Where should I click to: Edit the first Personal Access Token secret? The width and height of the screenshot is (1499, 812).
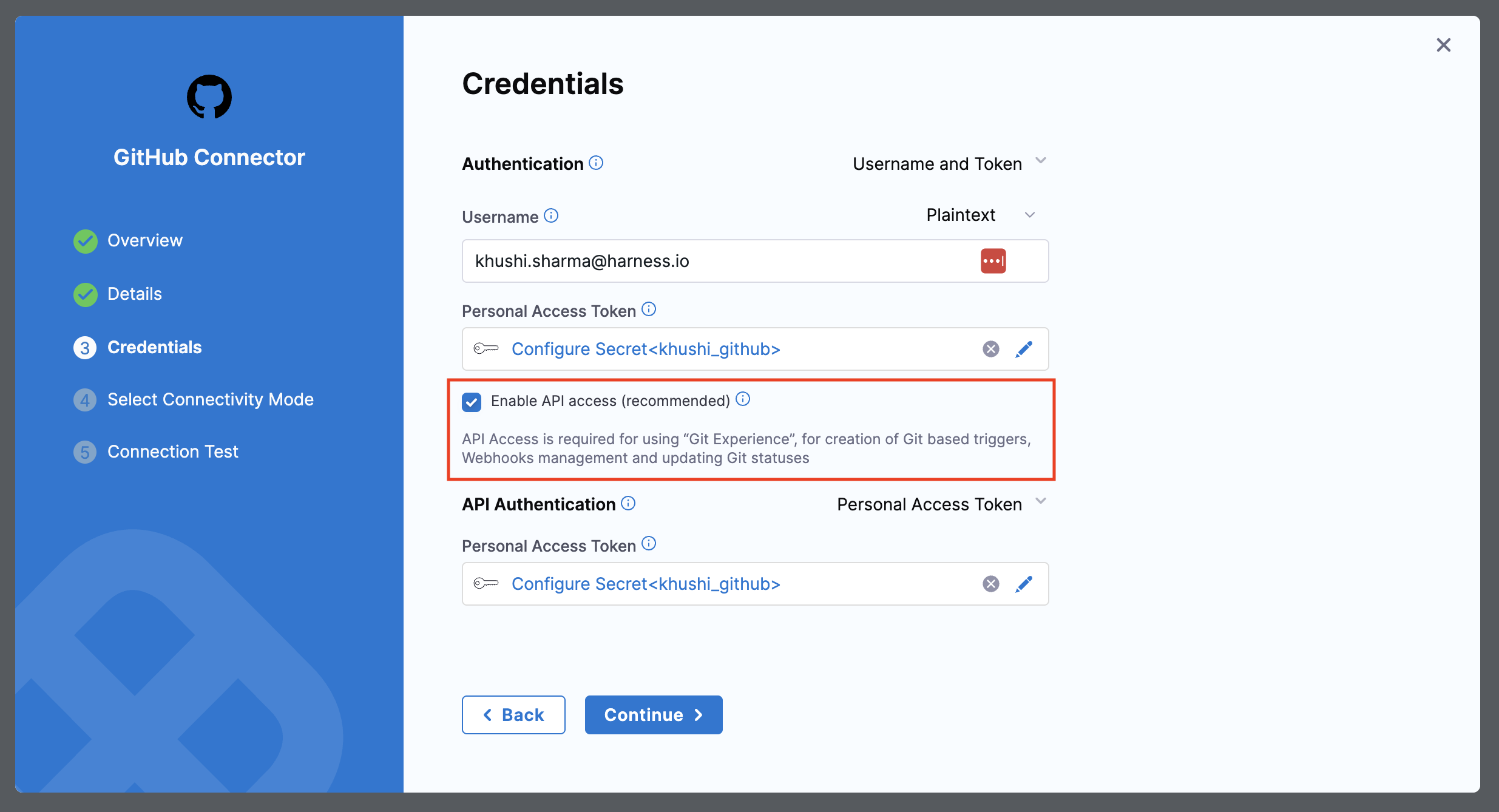coord(1024,349)
